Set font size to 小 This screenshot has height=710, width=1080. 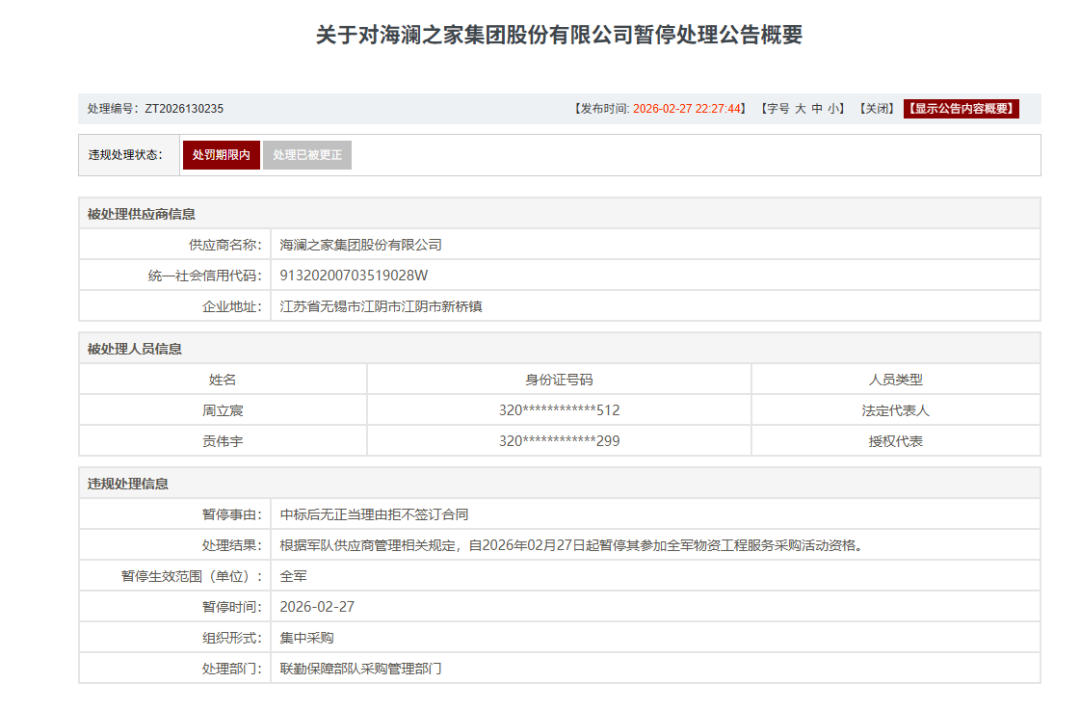click(x=833, y=109)
